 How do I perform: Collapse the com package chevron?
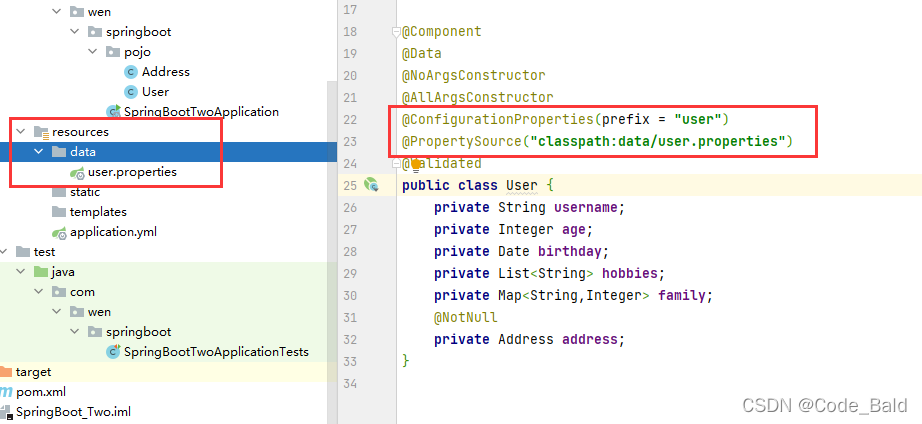[39, 292]
